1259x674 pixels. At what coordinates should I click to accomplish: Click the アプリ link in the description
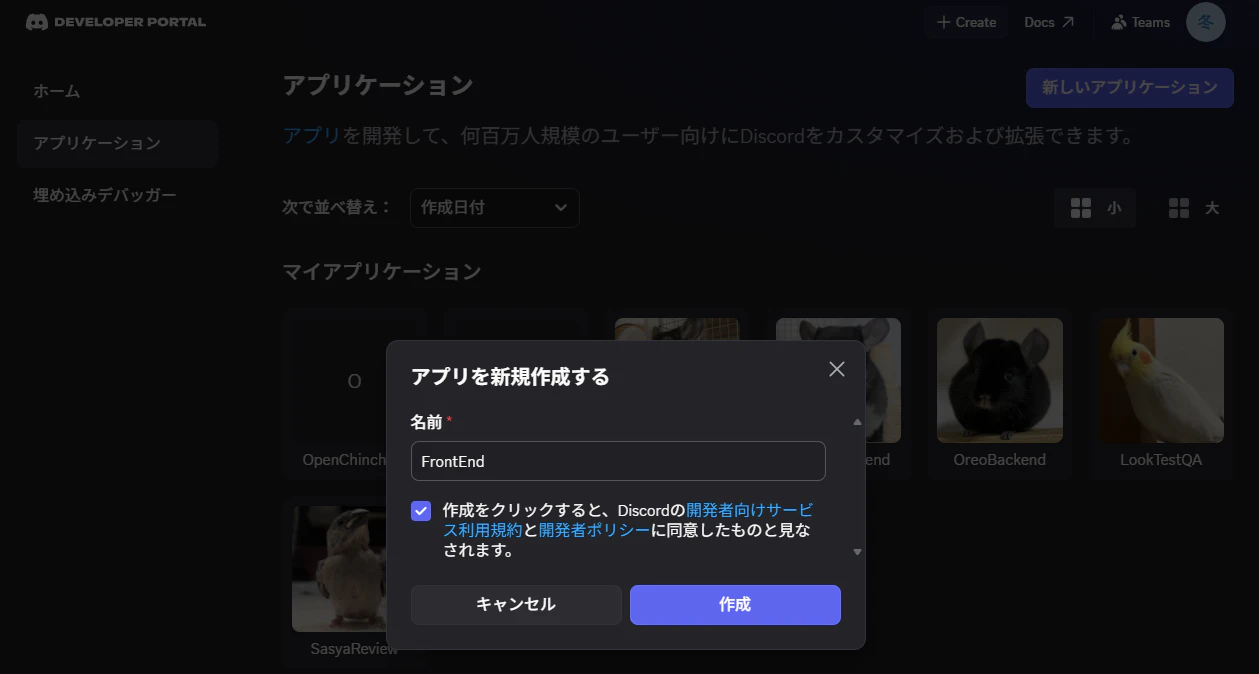point(313,136)
